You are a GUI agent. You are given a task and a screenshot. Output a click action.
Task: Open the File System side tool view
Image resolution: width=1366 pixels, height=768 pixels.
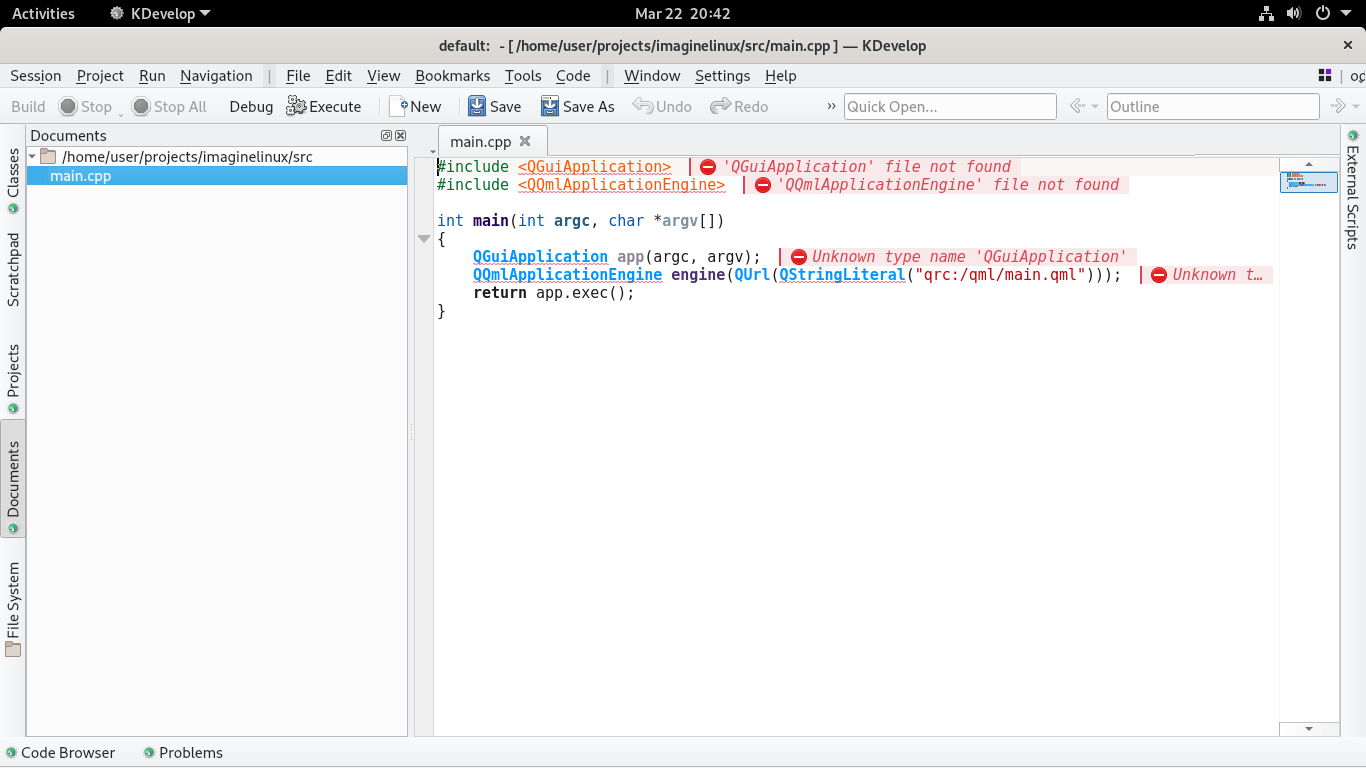(x=13, y=609)
